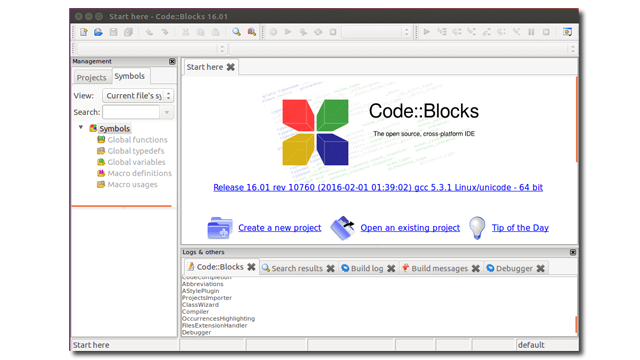Click the New file toolbar icon
This screenshot has width=640, height=360.
tap(84, 32)
